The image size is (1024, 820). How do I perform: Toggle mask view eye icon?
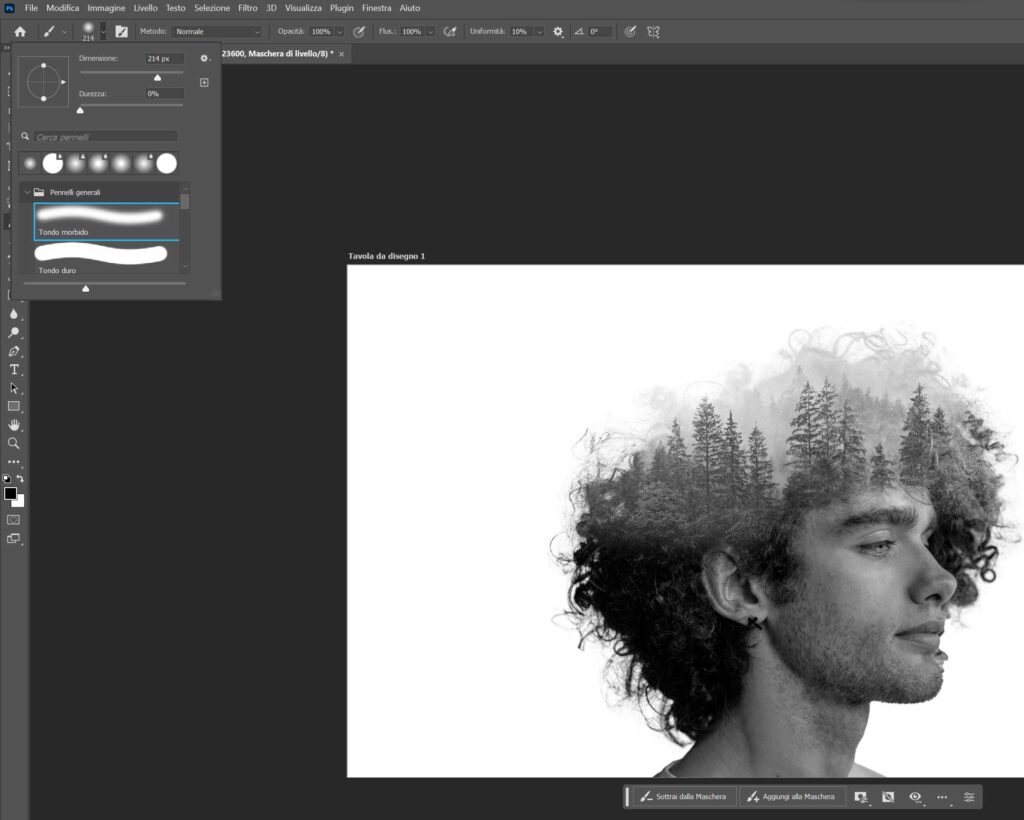916,796
